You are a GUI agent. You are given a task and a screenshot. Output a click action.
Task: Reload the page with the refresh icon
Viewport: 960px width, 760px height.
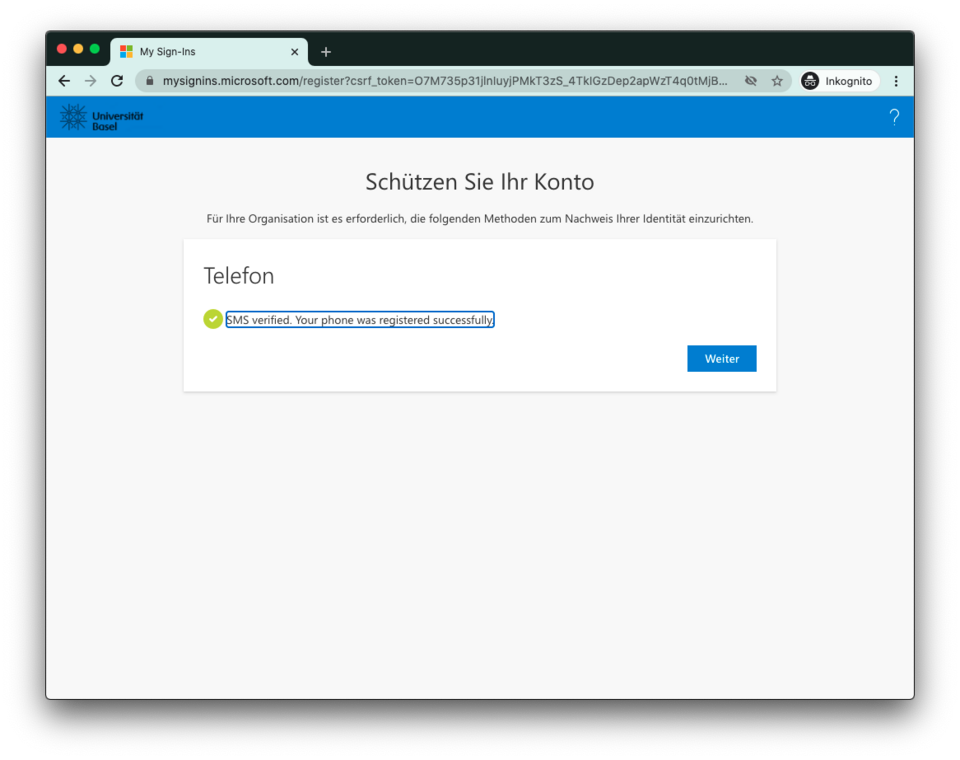[117, 81]
